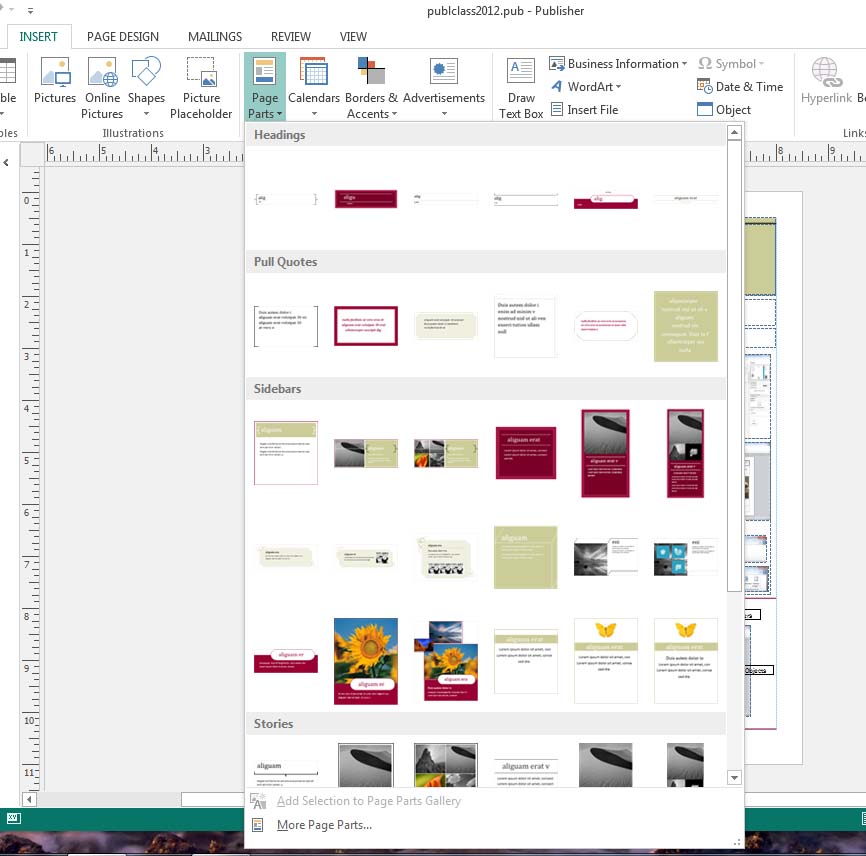
Task: Select the Draw Text Box tool
Action: 519,85
